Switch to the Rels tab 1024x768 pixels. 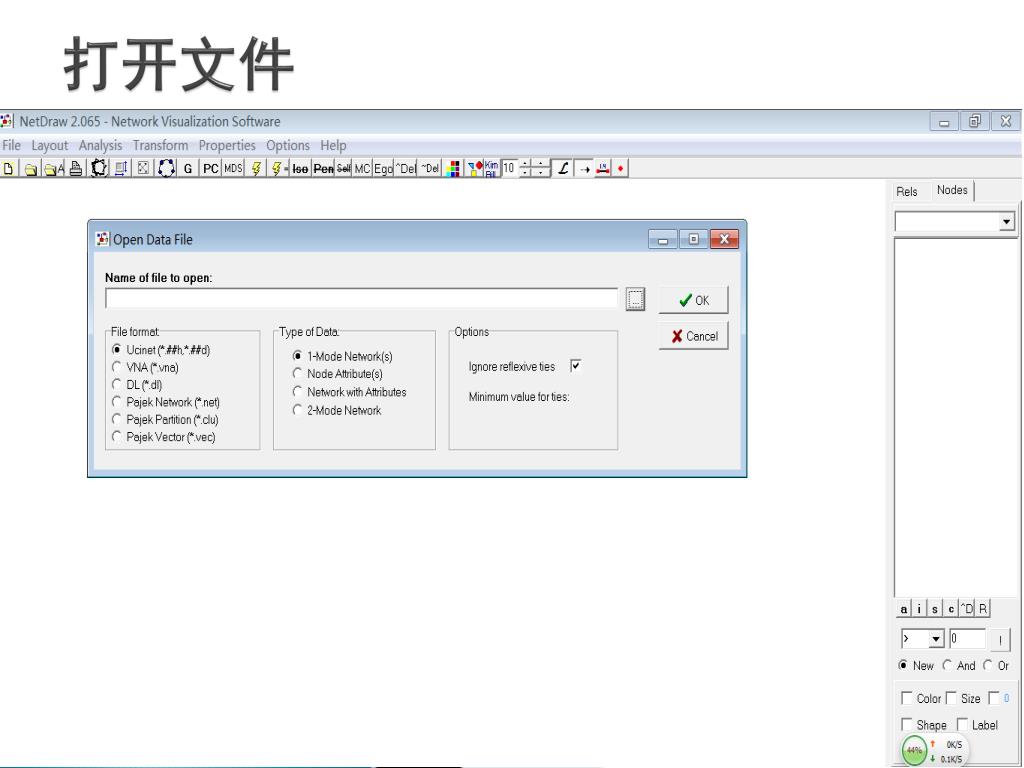(x=906, y=191)
